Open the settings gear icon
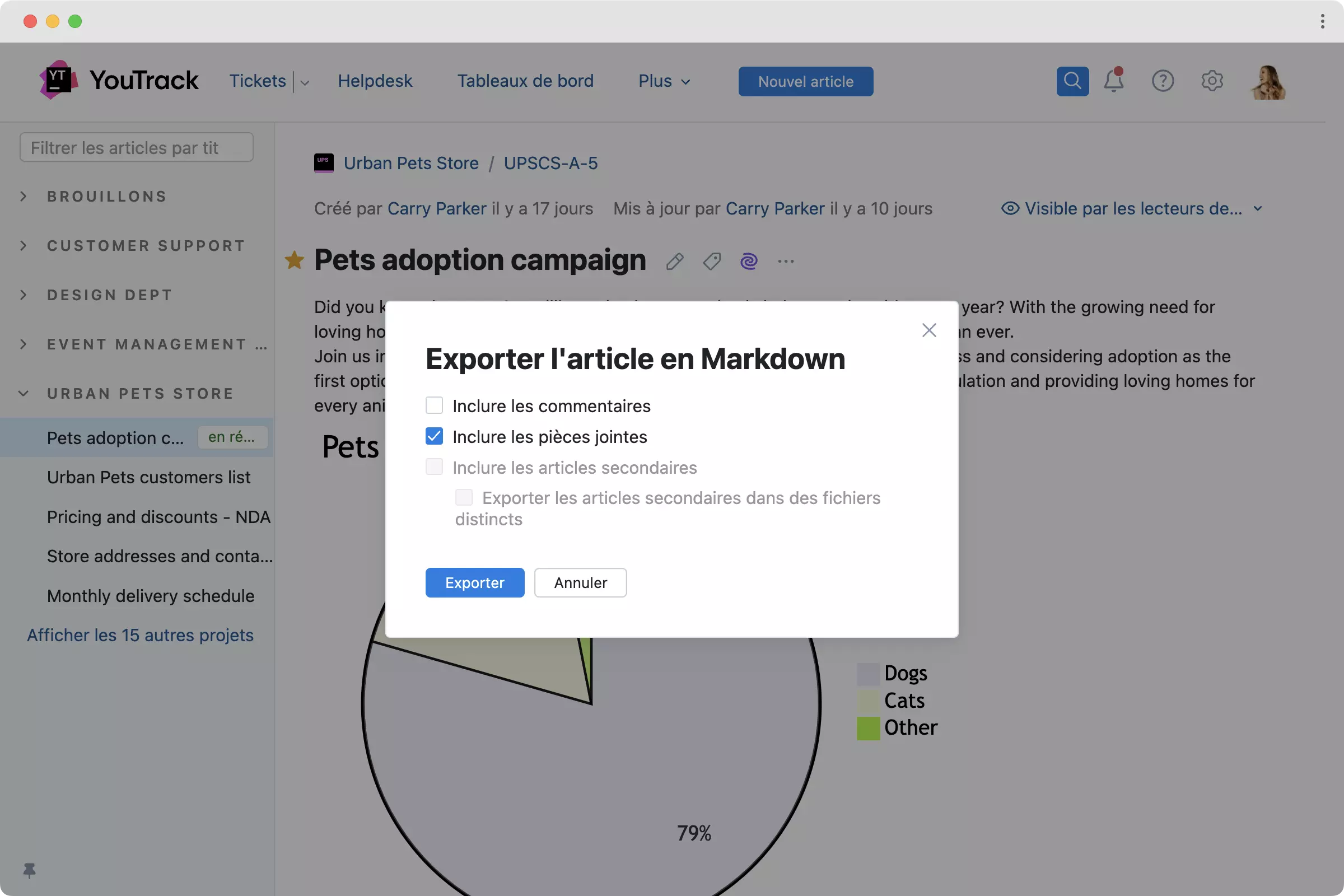Image resolution: width=1344 pixels, height=896 pixels. pyautogui.click(x=1211, y=81)
